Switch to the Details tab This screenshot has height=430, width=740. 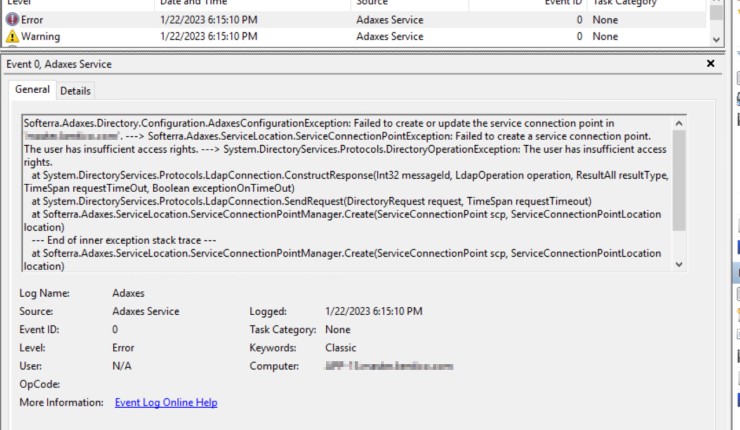tap(75, 91)
